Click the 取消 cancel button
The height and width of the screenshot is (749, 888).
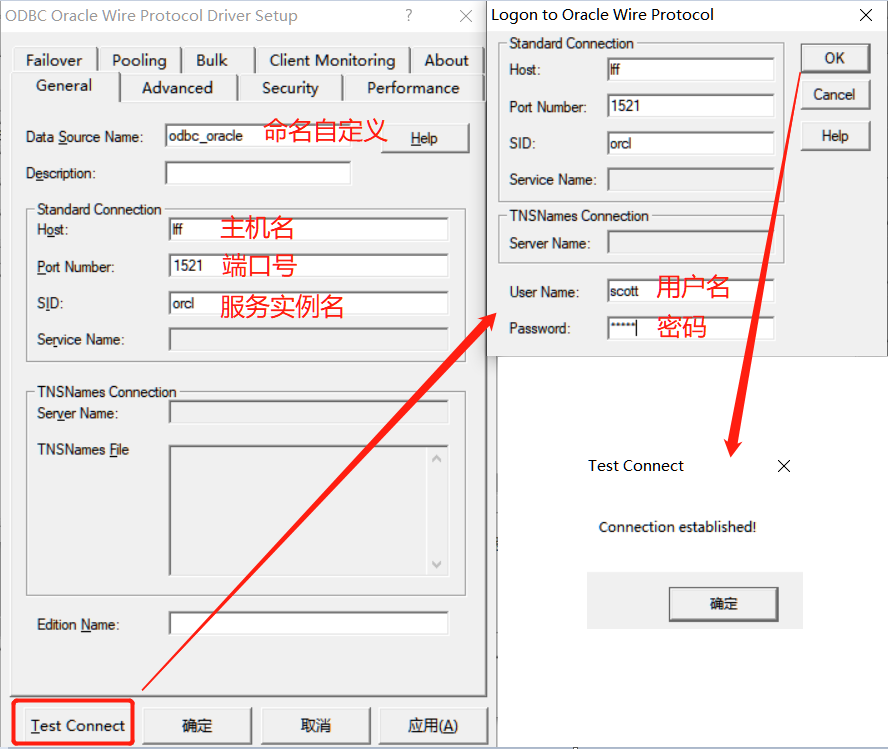315,725
